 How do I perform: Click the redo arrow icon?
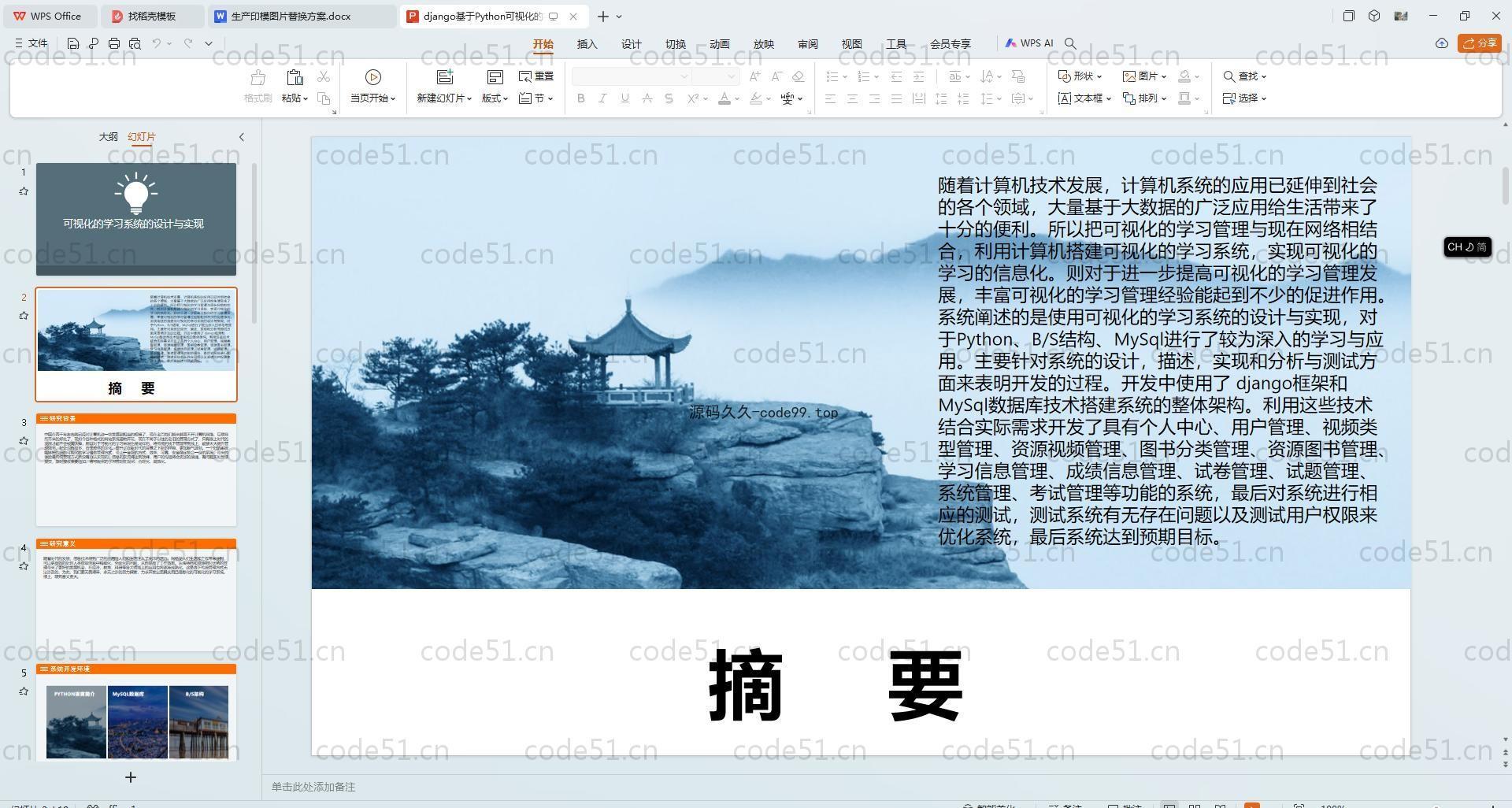(188, 43)
